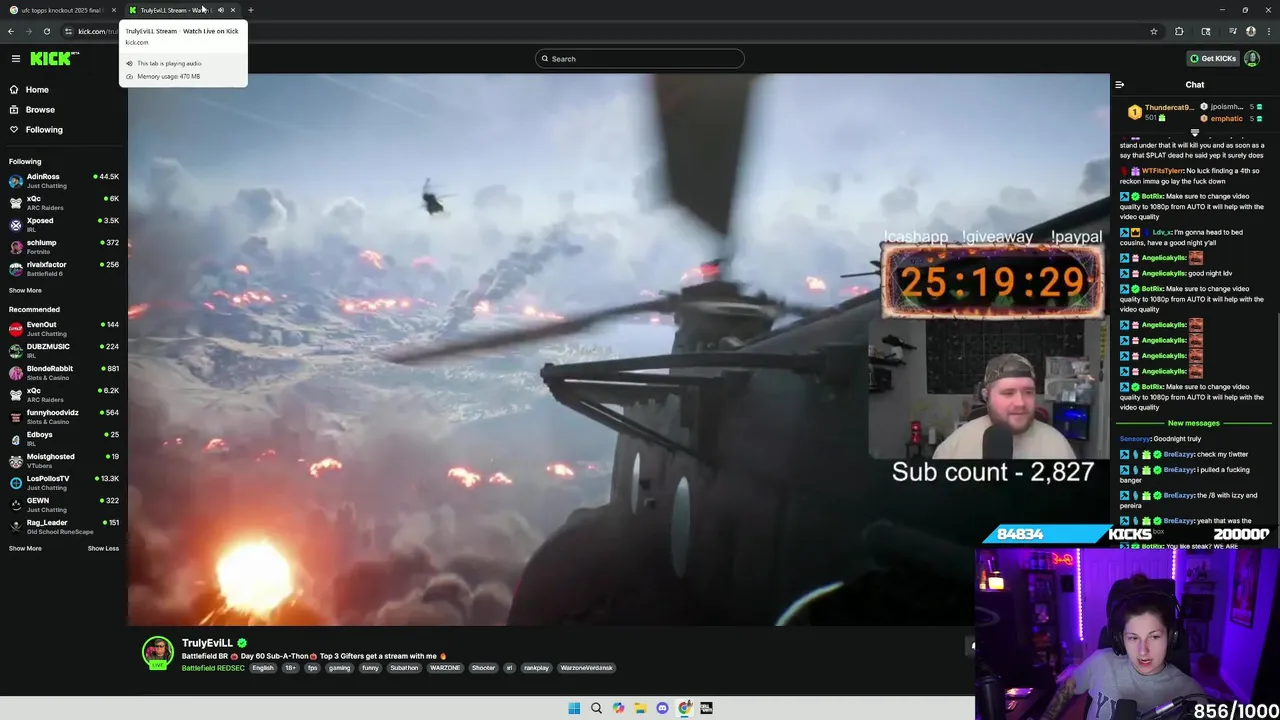Collapse the chat panel with arrow icon
The height and width of the screenshot is (720, 1280).
tap(1120, 85)
